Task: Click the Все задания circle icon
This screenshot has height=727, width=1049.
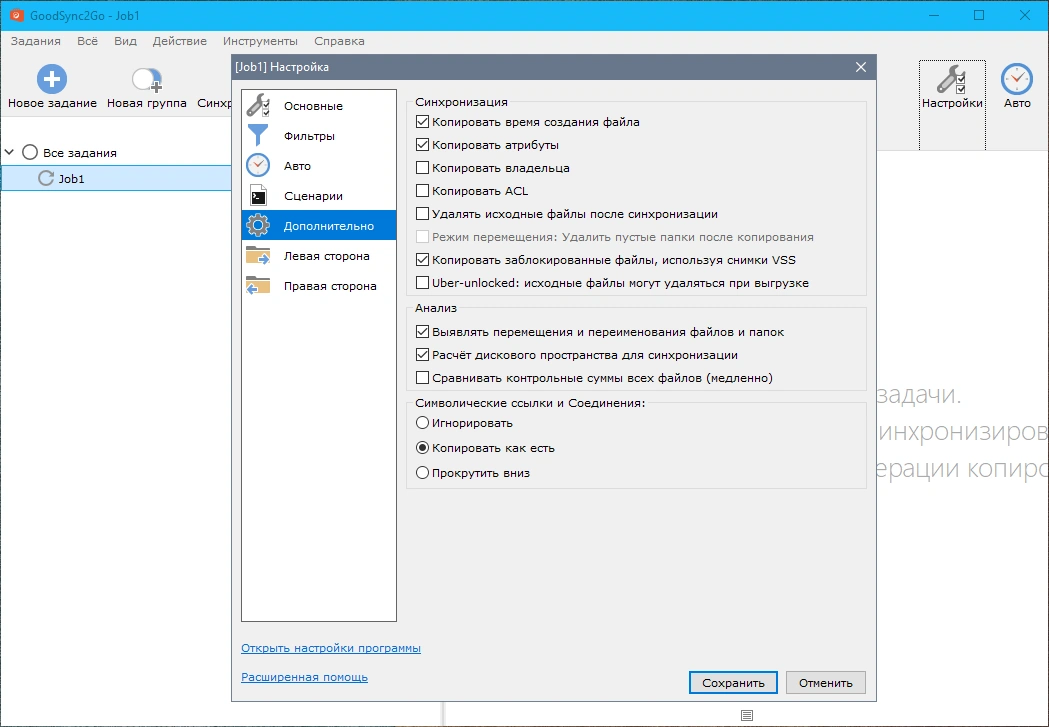Action: pos(29,152)
